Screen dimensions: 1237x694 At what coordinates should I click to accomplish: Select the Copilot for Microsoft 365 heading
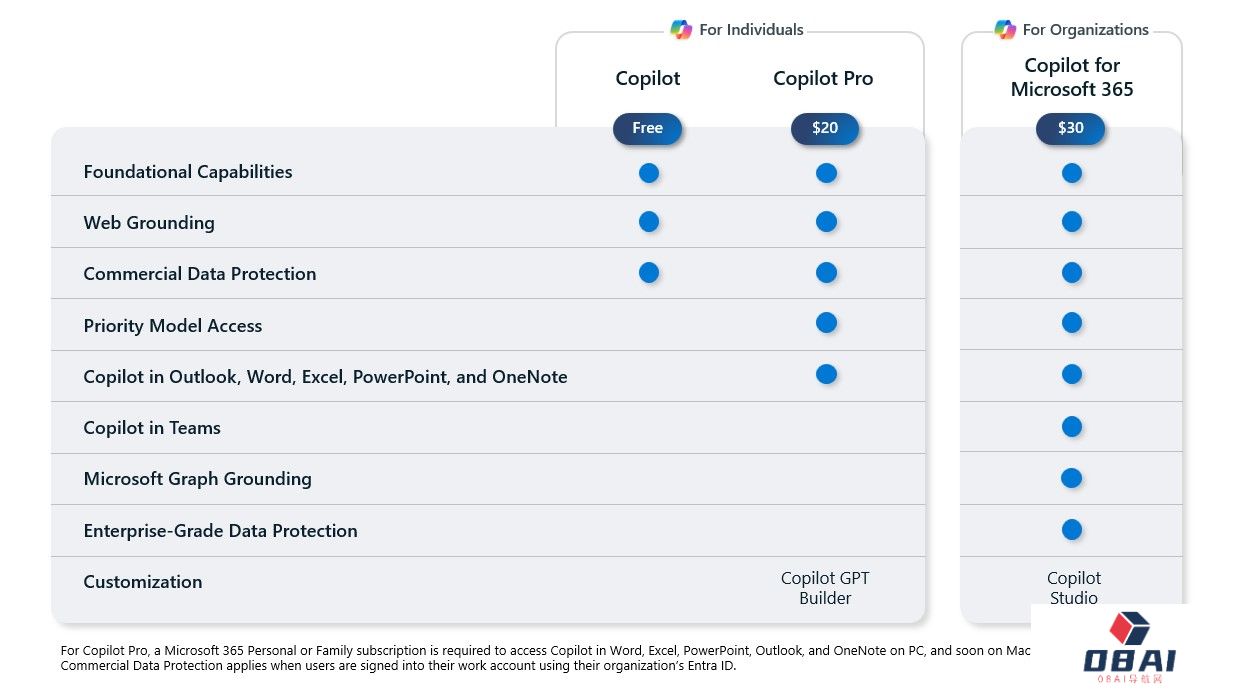(x=1072, y=77)
